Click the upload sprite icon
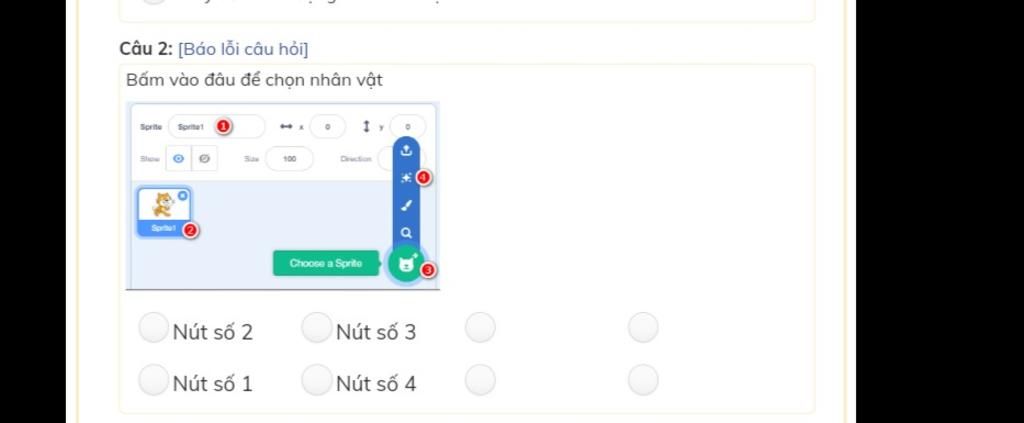Viewport: 1024px width, 423px height. pyautogui.click(x=406, y=151)
